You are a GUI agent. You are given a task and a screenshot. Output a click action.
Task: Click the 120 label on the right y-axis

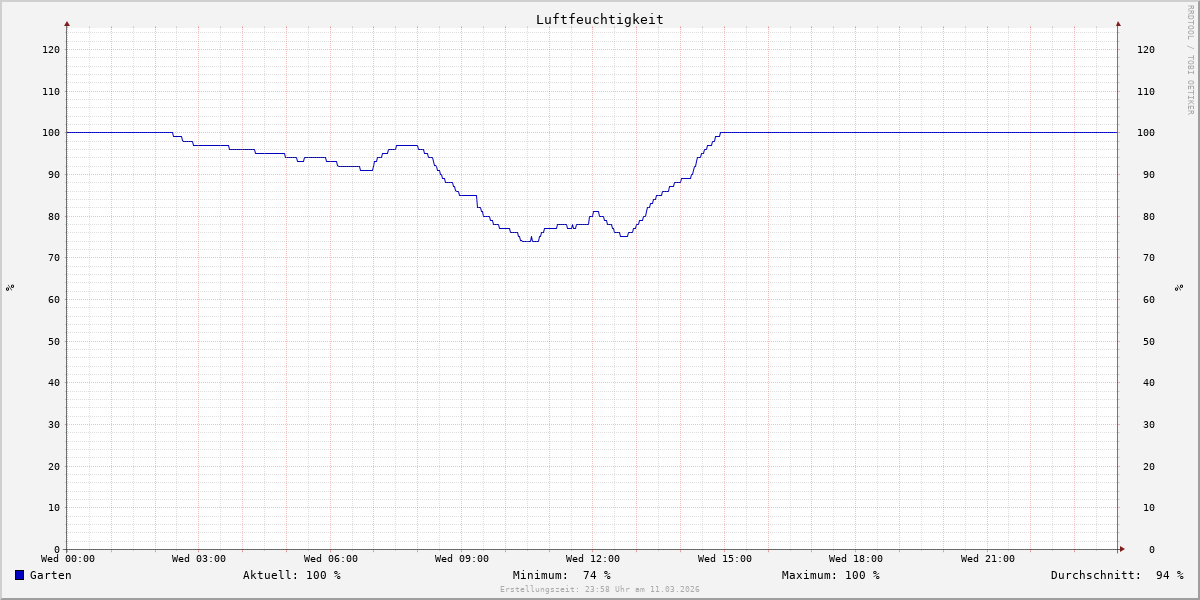[1145, 50]
